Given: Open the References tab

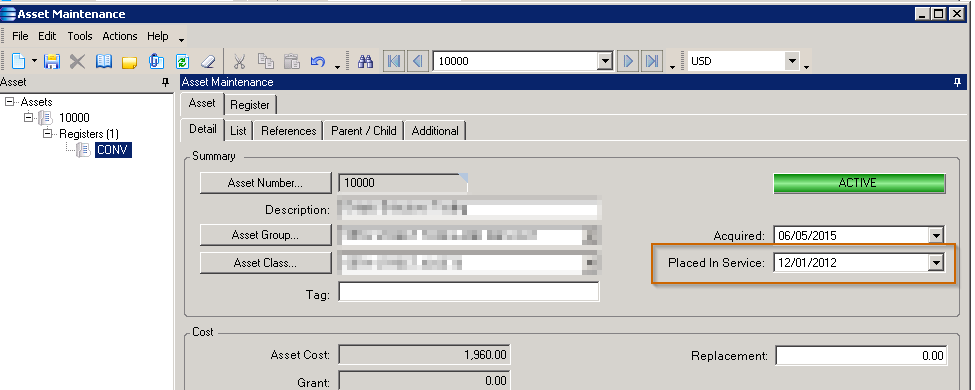Looking at the screenshot, I should 289,131.
